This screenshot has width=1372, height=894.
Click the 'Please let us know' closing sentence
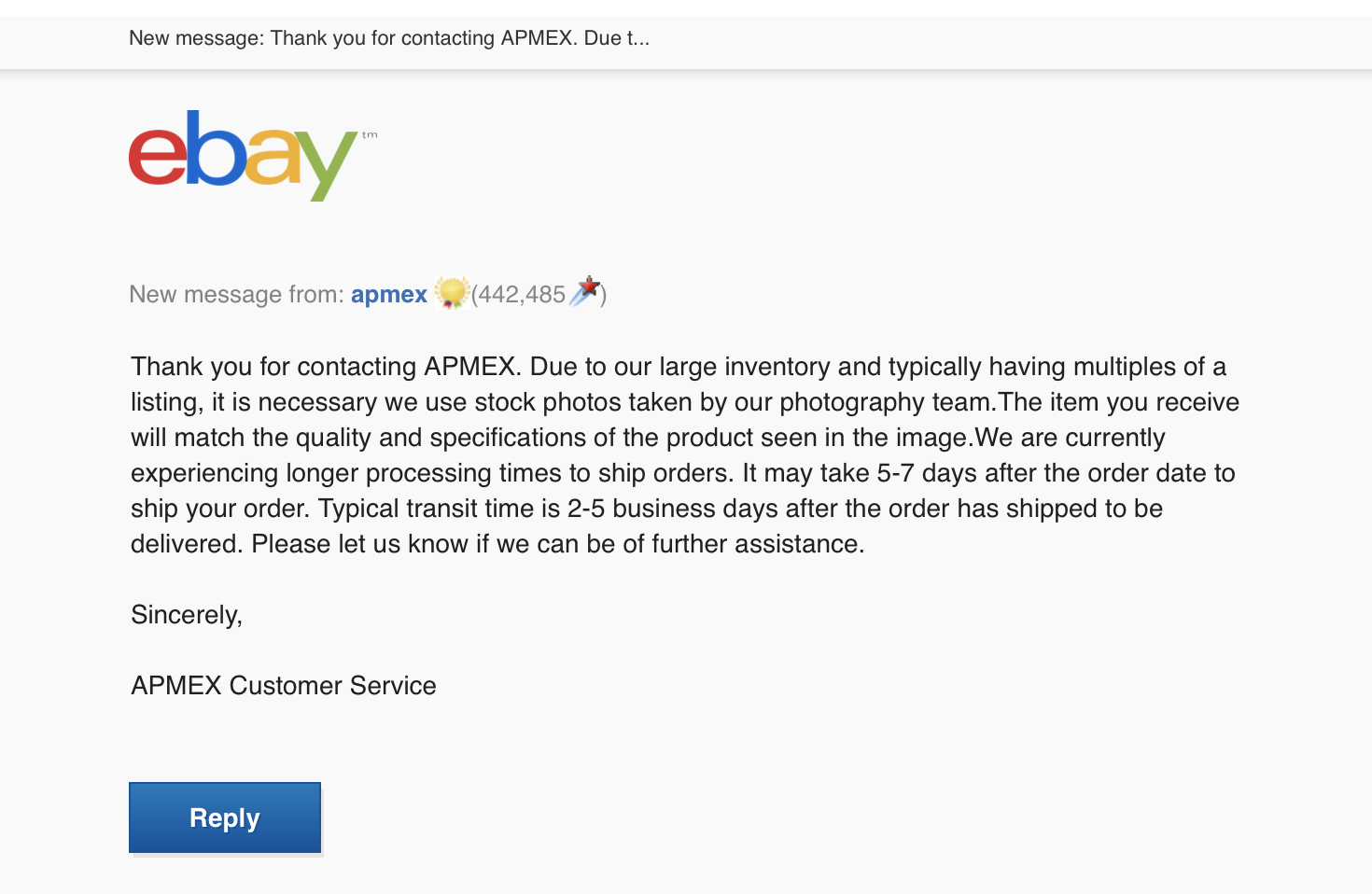[558, 544]
